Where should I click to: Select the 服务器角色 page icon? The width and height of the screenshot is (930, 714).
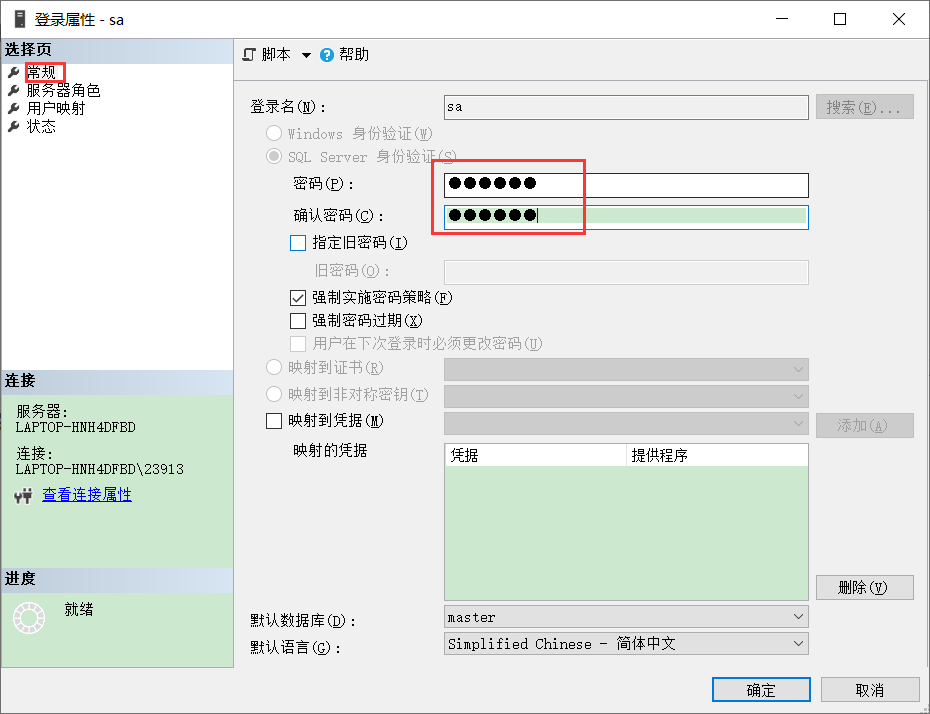(x=12, y=89)
